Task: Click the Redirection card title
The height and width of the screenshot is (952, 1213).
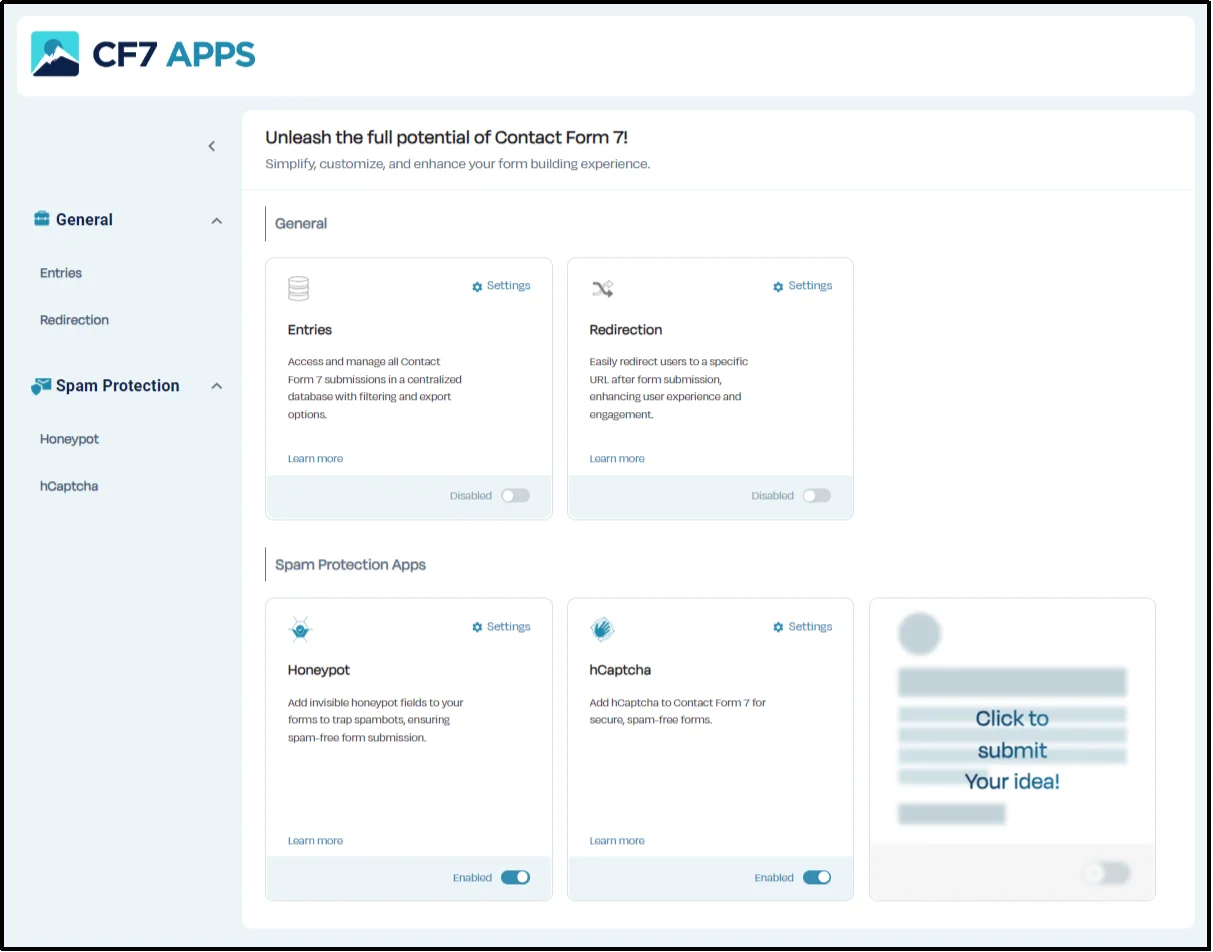Action: click(x=626, y=330)
